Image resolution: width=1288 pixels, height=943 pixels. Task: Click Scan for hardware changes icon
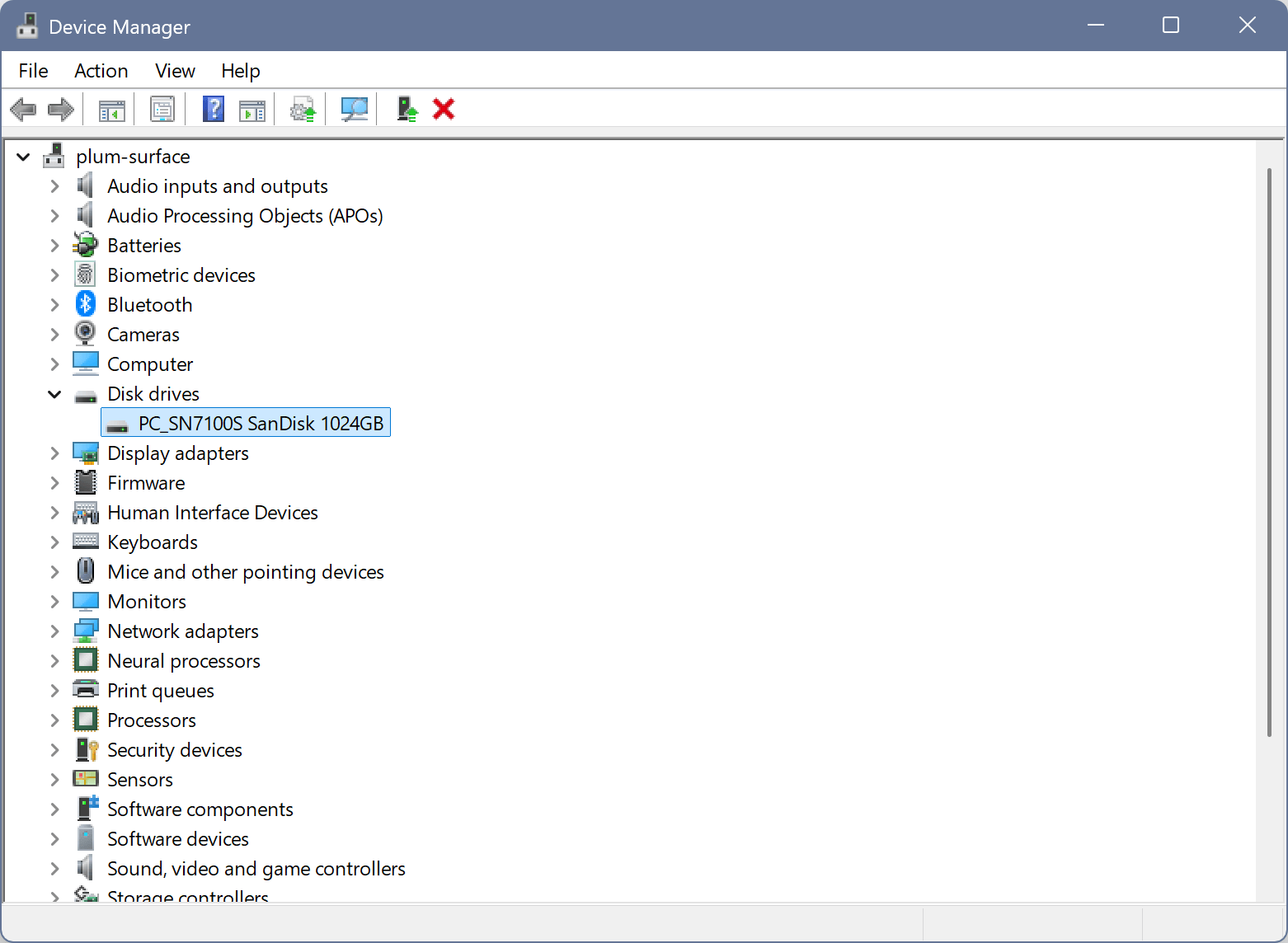coord(355,109)
